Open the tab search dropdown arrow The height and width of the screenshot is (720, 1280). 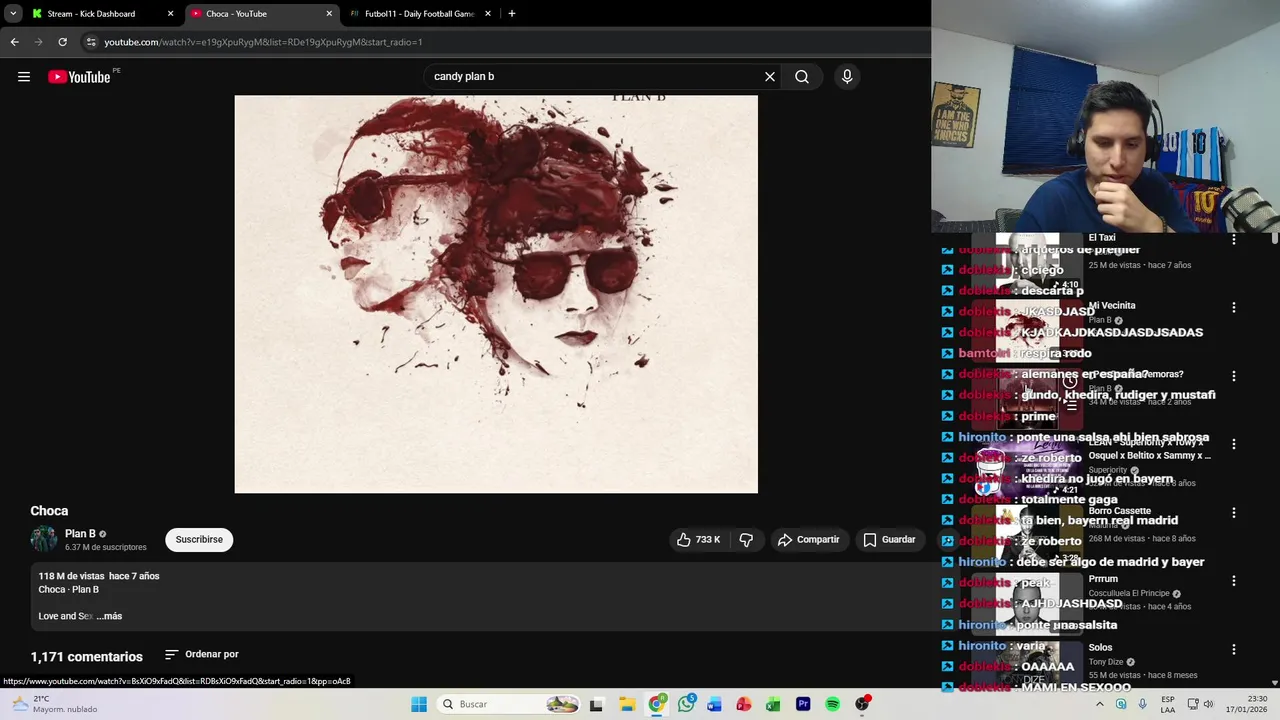point(13,14)
